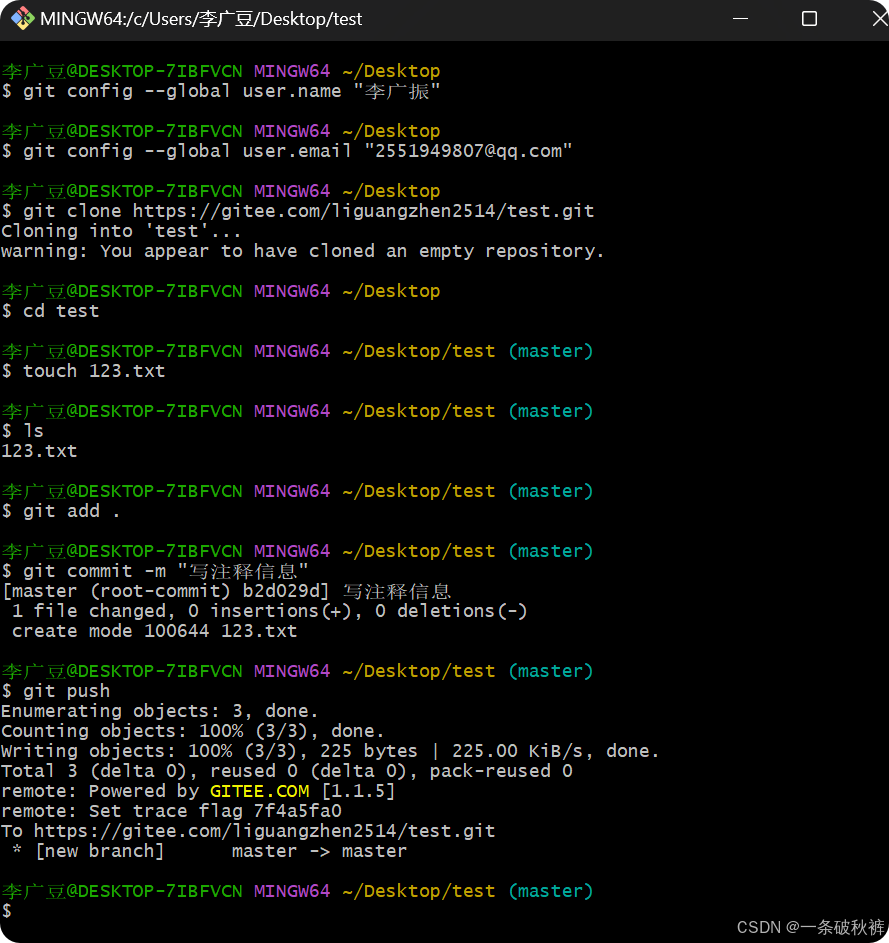Image resolution: width=889 pixels, height=943 pixels.
Task: Click the git clone gitee.com URL
Action: (x=363, y=211)
